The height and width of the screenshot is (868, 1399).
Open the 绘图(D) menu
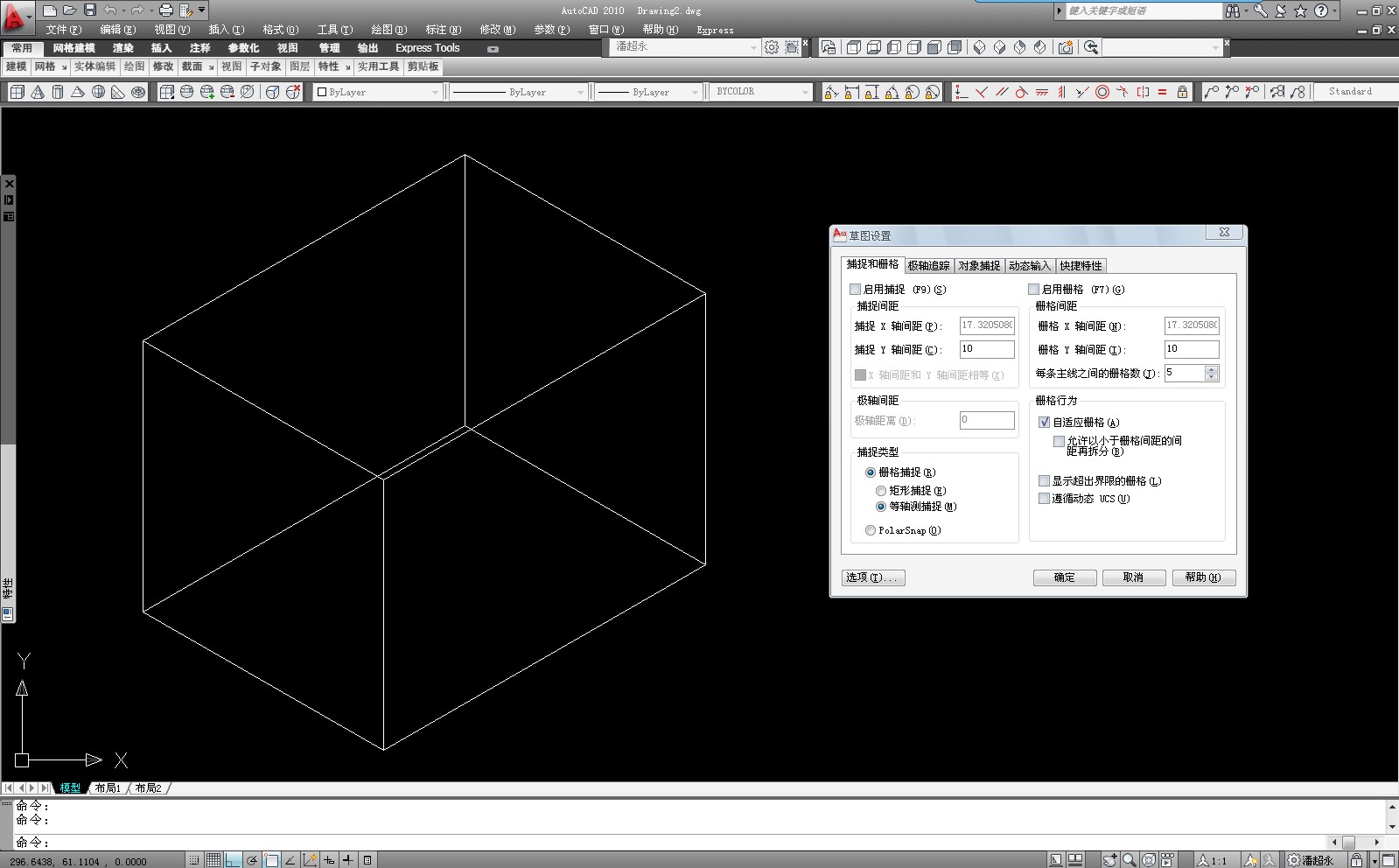389,30
